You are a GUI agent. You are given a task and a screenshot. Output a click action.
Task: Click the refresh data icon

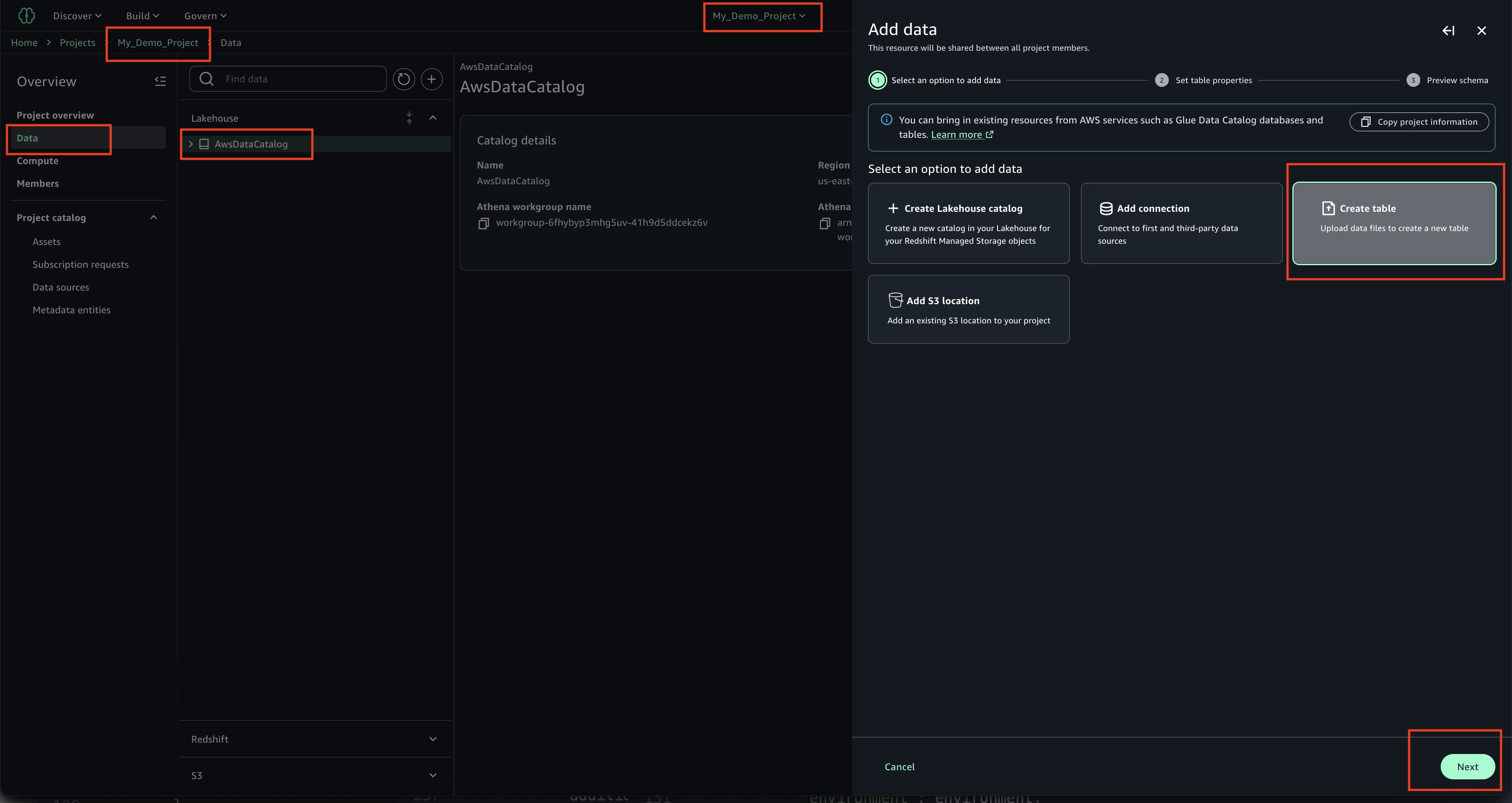pos(404,79)
